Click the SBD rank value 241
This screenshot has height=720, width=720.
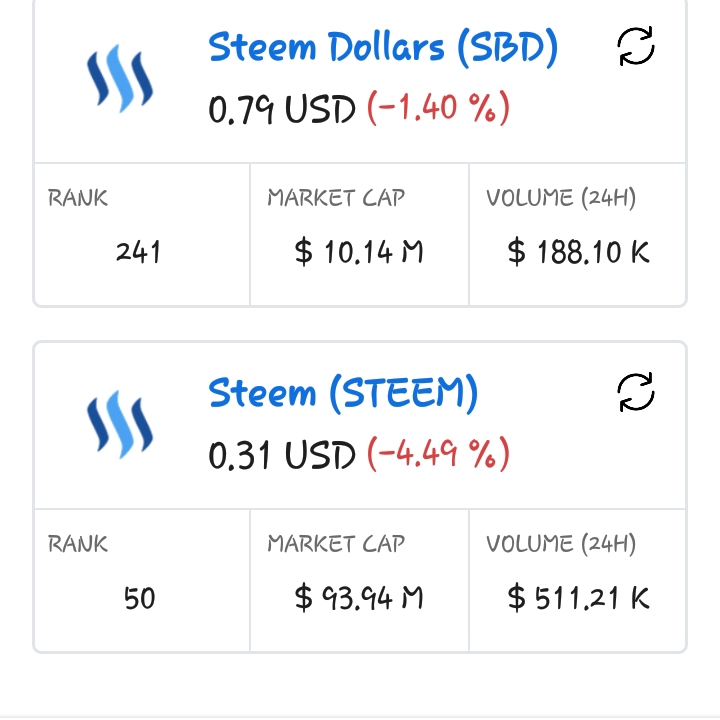[138, 252]
